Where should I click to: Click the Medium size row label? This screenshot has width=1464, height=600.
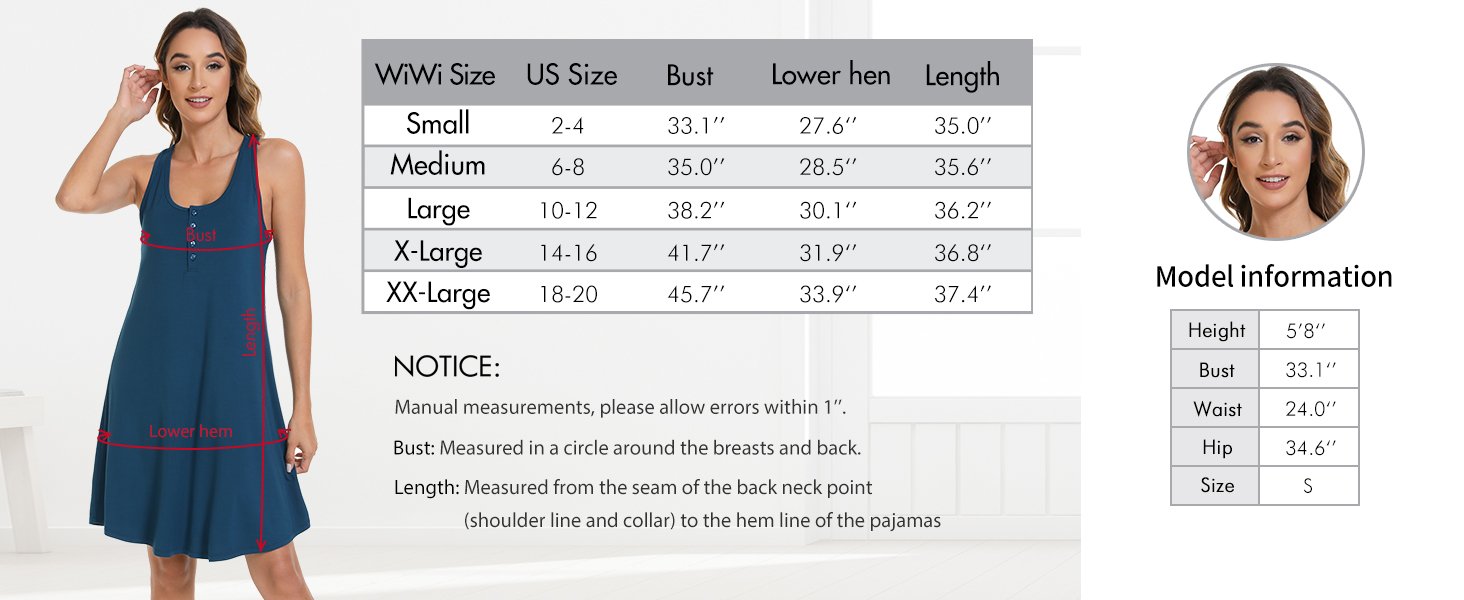(x=438, y=165)
